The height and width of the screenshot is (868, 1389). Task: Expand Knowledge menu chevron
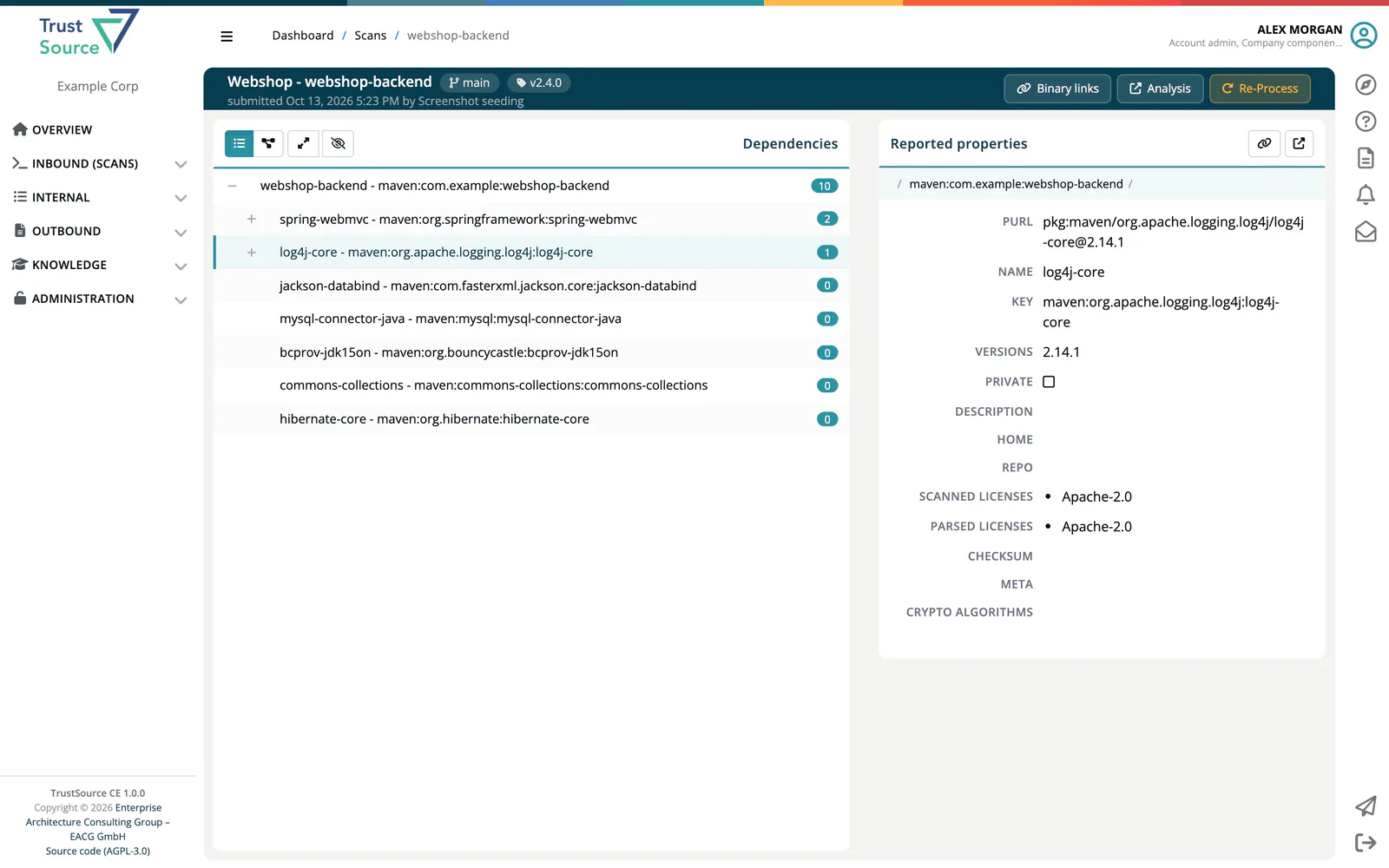pyautogui.click(x=181, y=266)
